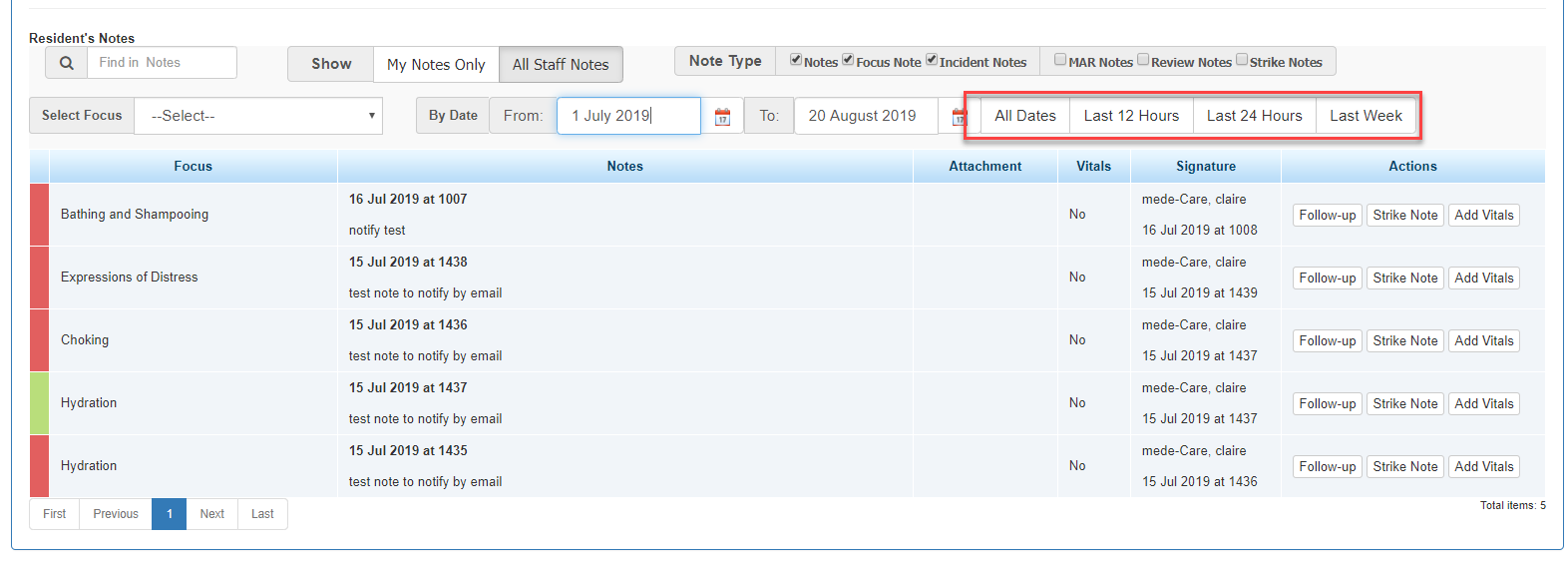The image size is (1568, 562).
Task: Filter notes by Last 24 Hours
Action: (x=1254, y=116)
